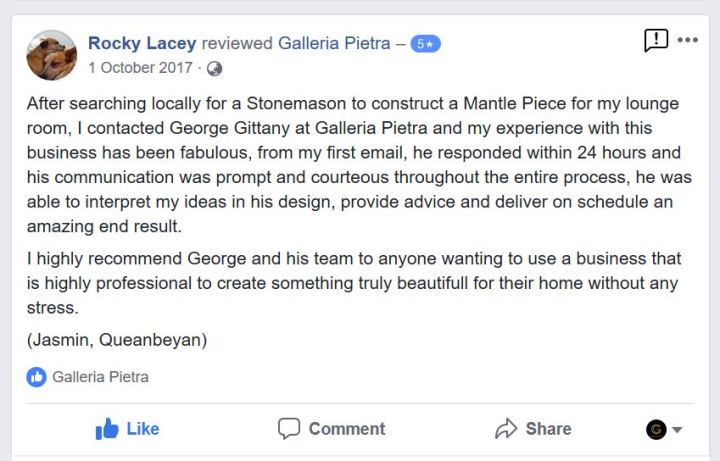Click the thumbs-up icon of Like button
This screenshot has width=720, height=461.
point(107,429)
